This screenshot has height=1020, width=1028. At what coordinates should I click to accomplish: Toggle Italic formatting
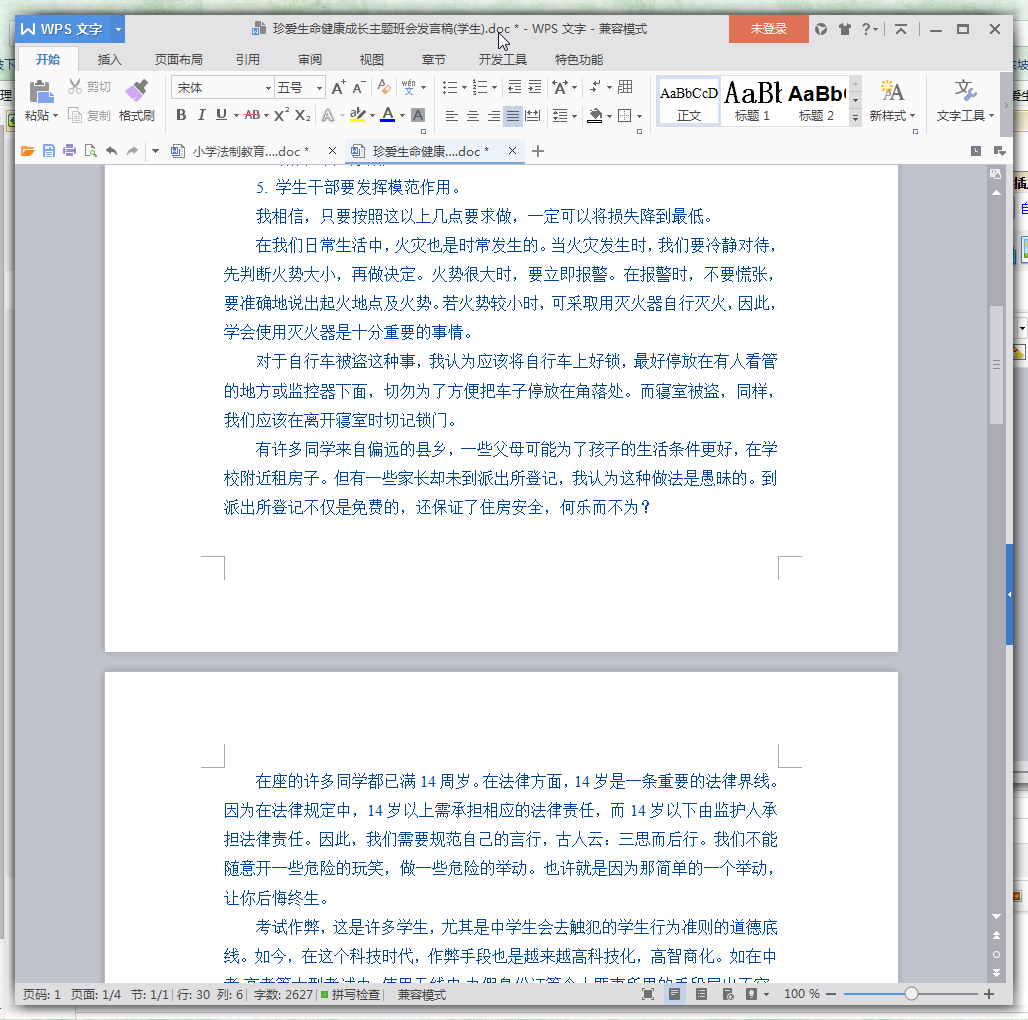[x=201, y=115]
